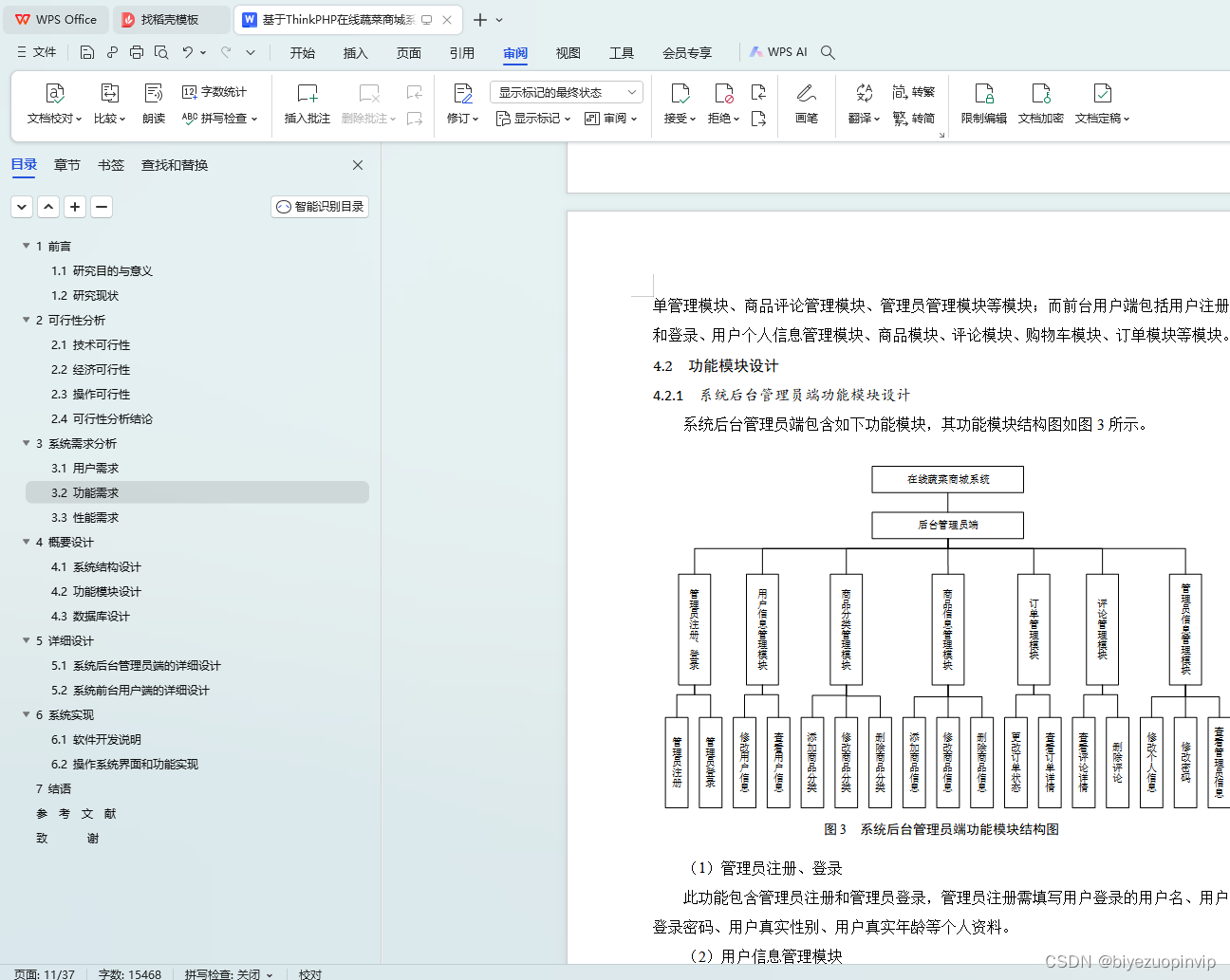Click the undo arrow icon
The width and height of the screenshot is (1230, 980).
click(x=188, y=52)
